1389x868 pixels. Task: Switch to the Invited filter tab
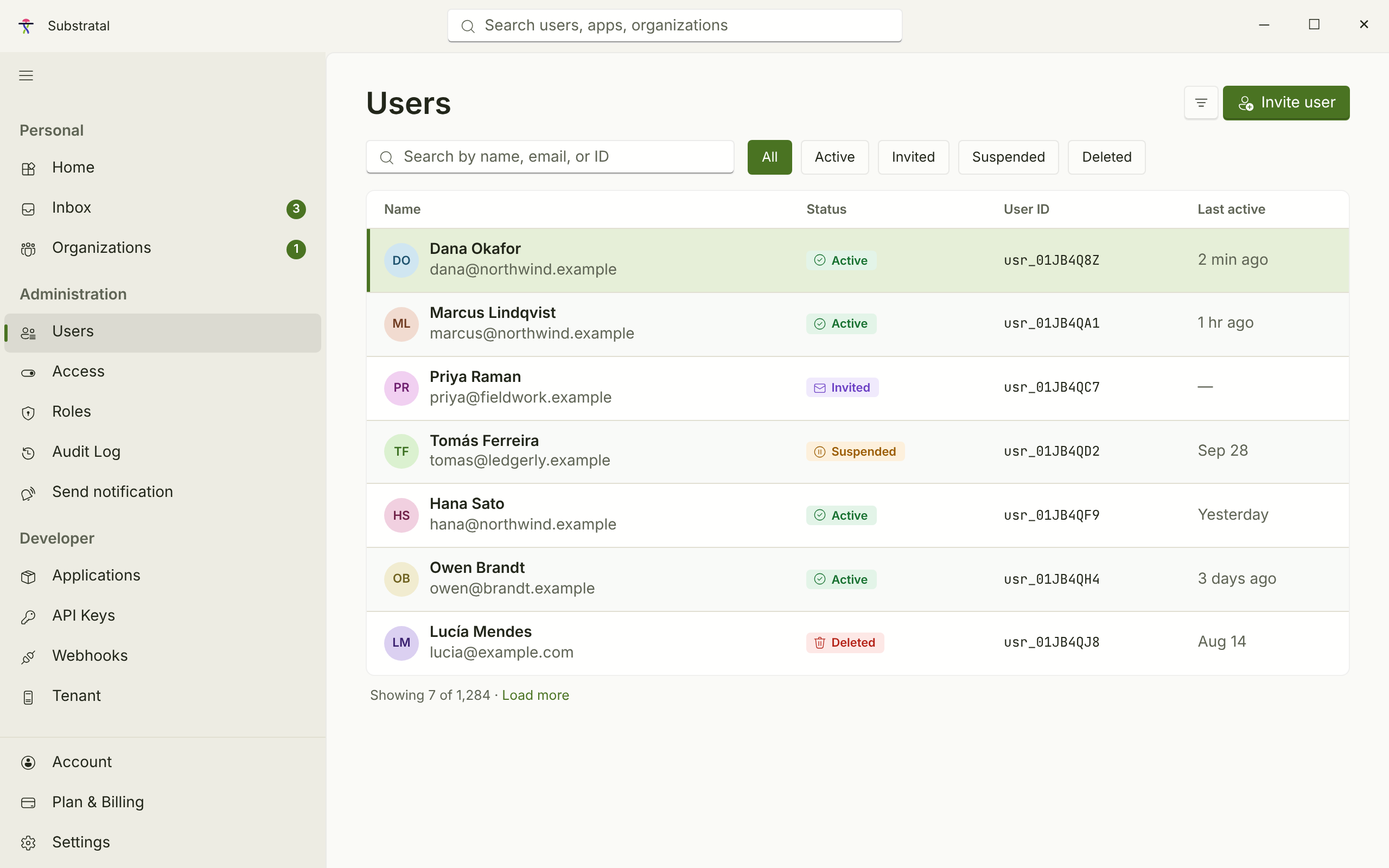913,157
